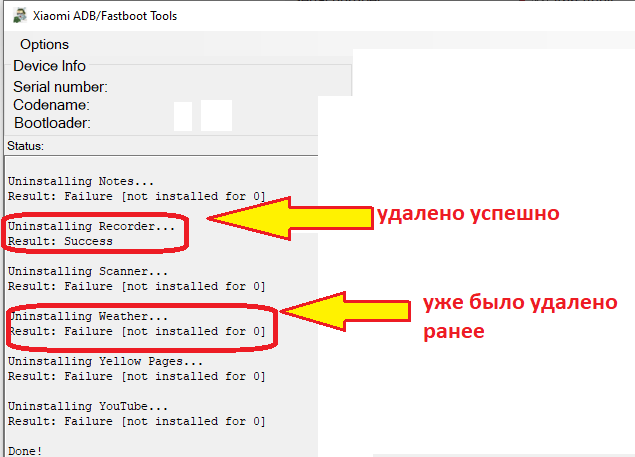This screenshot has width=635, height=457.
Task: Click the 'Uninstalling Weather...' log line
Action: (x=87, y=316)
